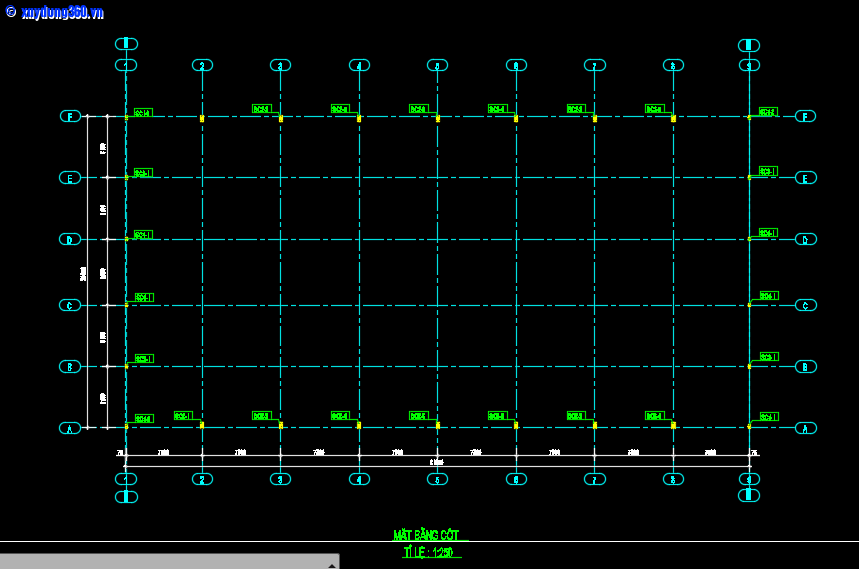Click the horizontal scrollbar at bottom left

(160, 561)
